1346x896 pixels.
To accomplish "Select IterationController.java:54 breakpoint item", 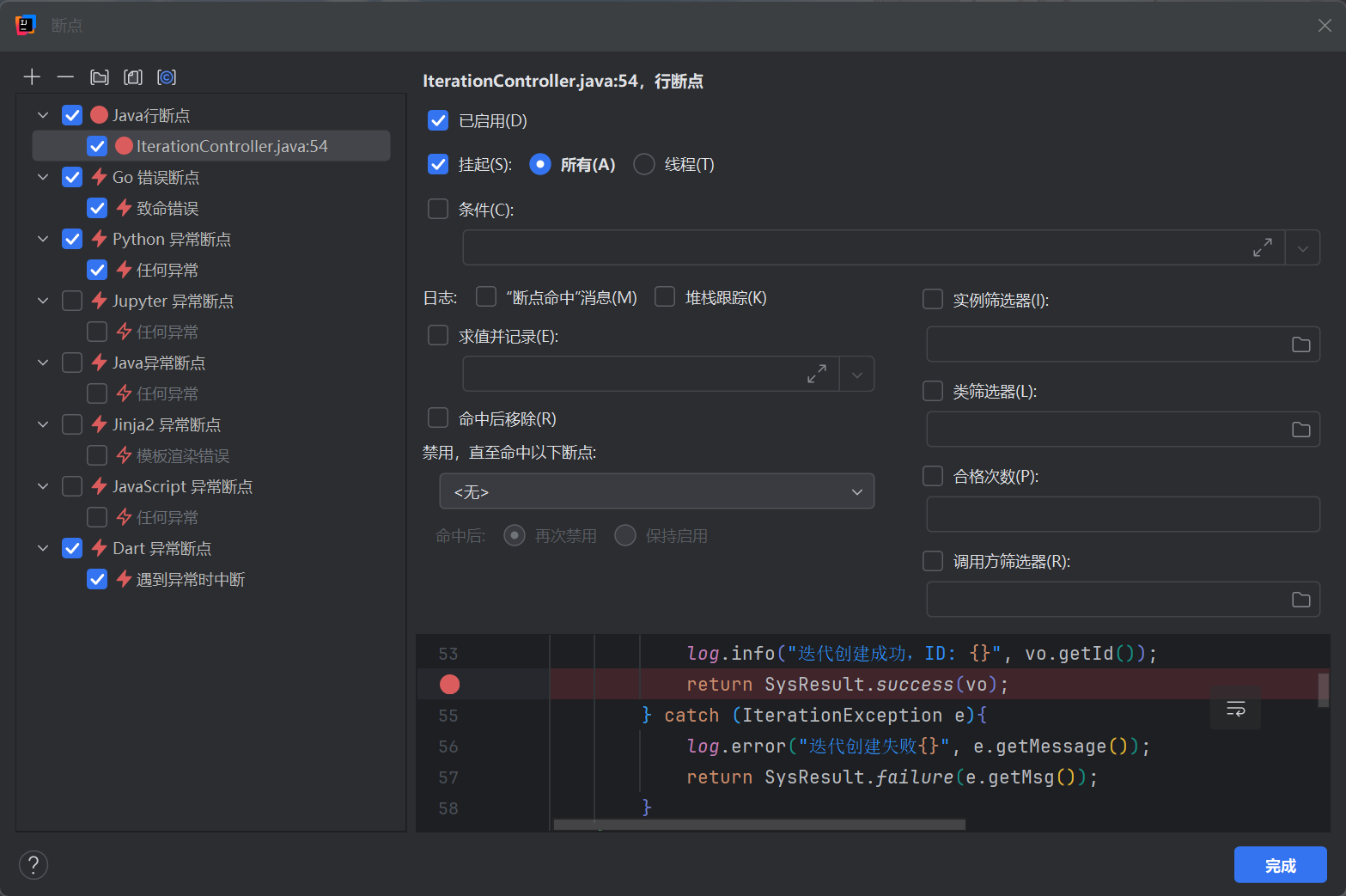I will coord(232,146).
